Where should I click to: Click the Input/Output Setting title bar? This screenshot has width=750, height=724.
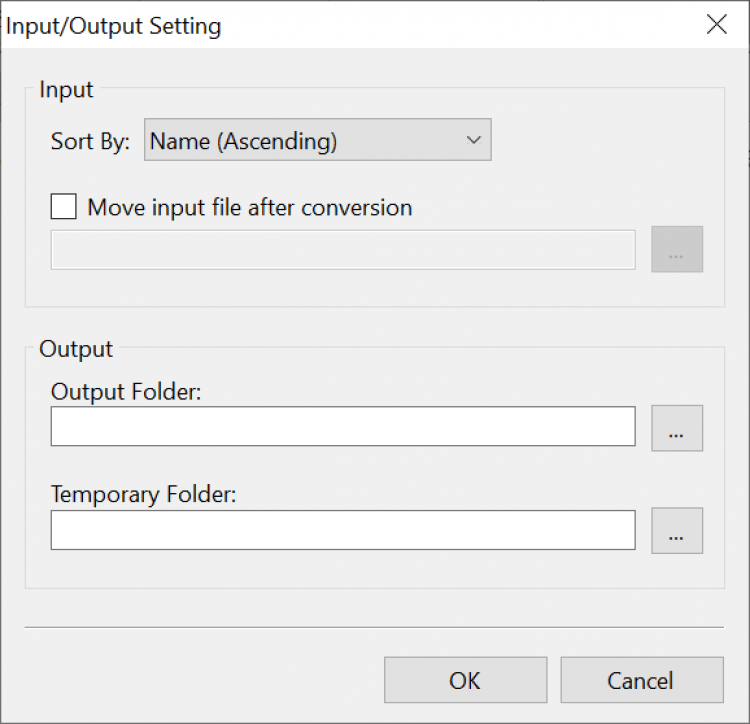click(350, 25)
